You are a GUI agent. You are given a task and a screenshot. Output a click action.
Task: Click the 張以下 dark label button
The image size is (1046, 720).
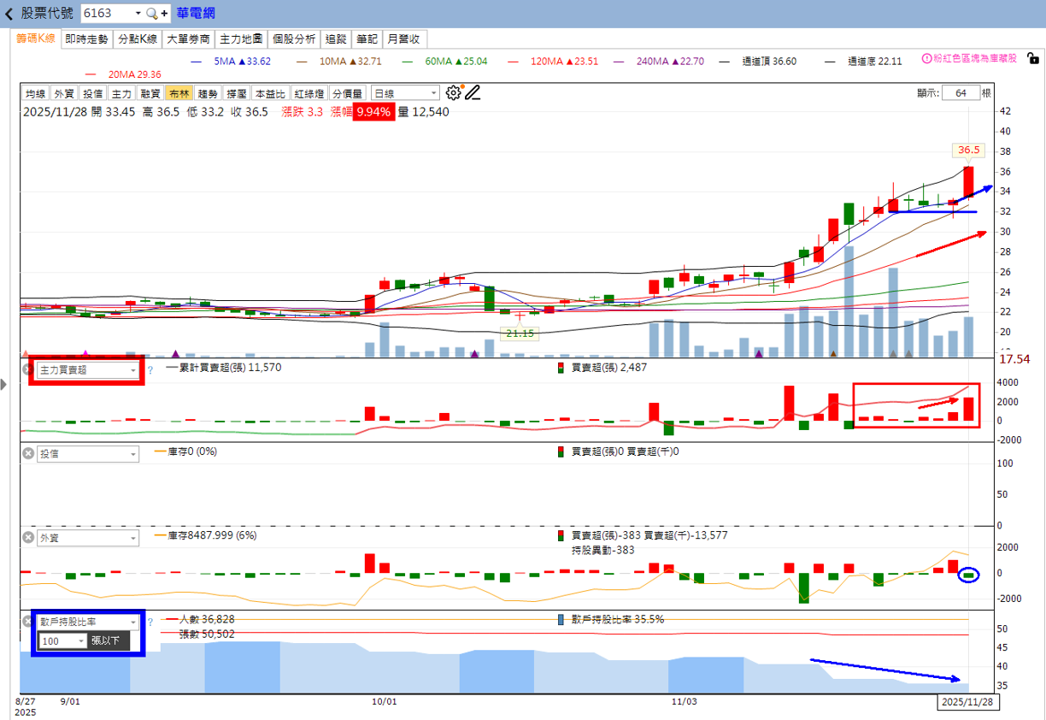(108, 641)
